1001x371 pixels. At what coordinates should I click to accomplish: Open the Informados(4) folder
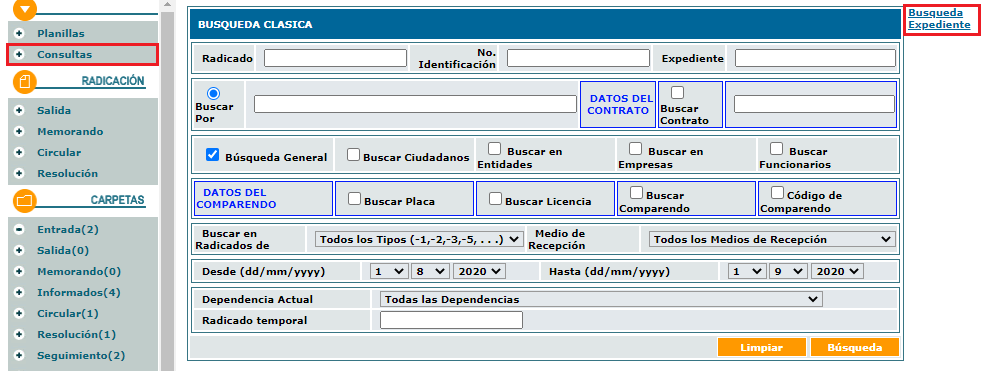(x=79, y=292)
